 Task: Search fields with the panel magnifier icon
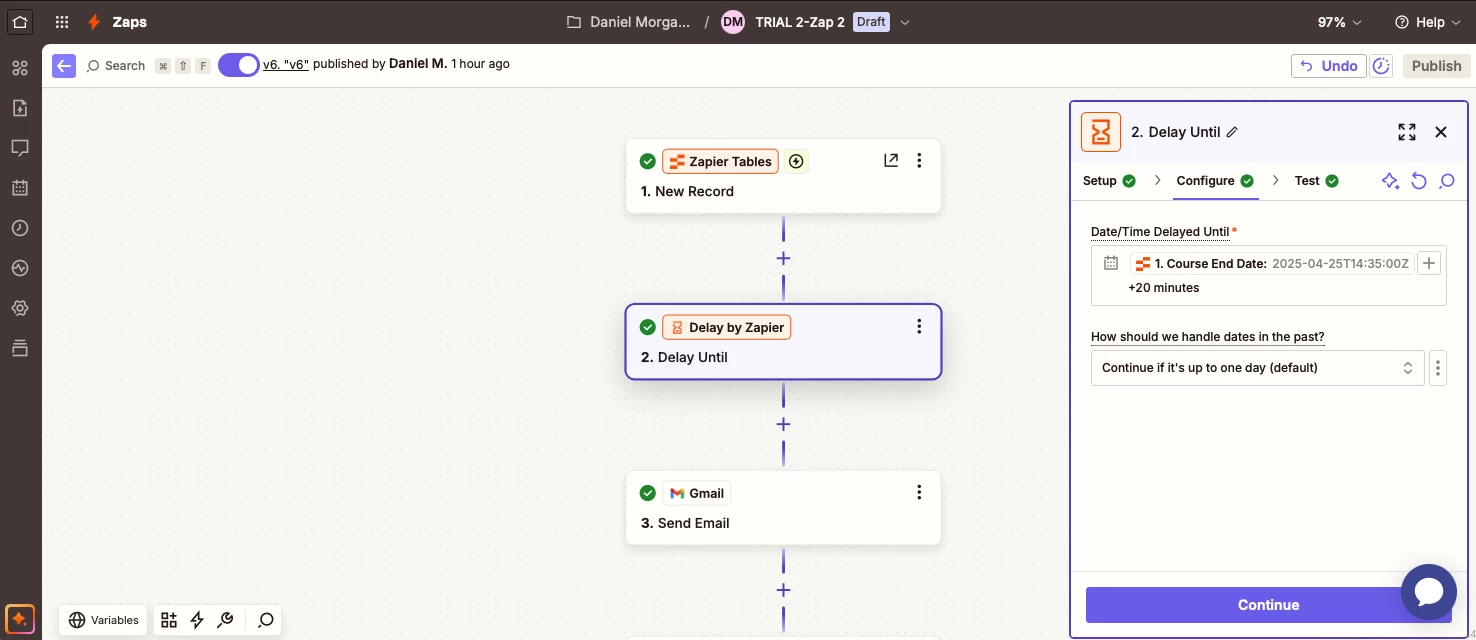click(x=1446, y=181)
